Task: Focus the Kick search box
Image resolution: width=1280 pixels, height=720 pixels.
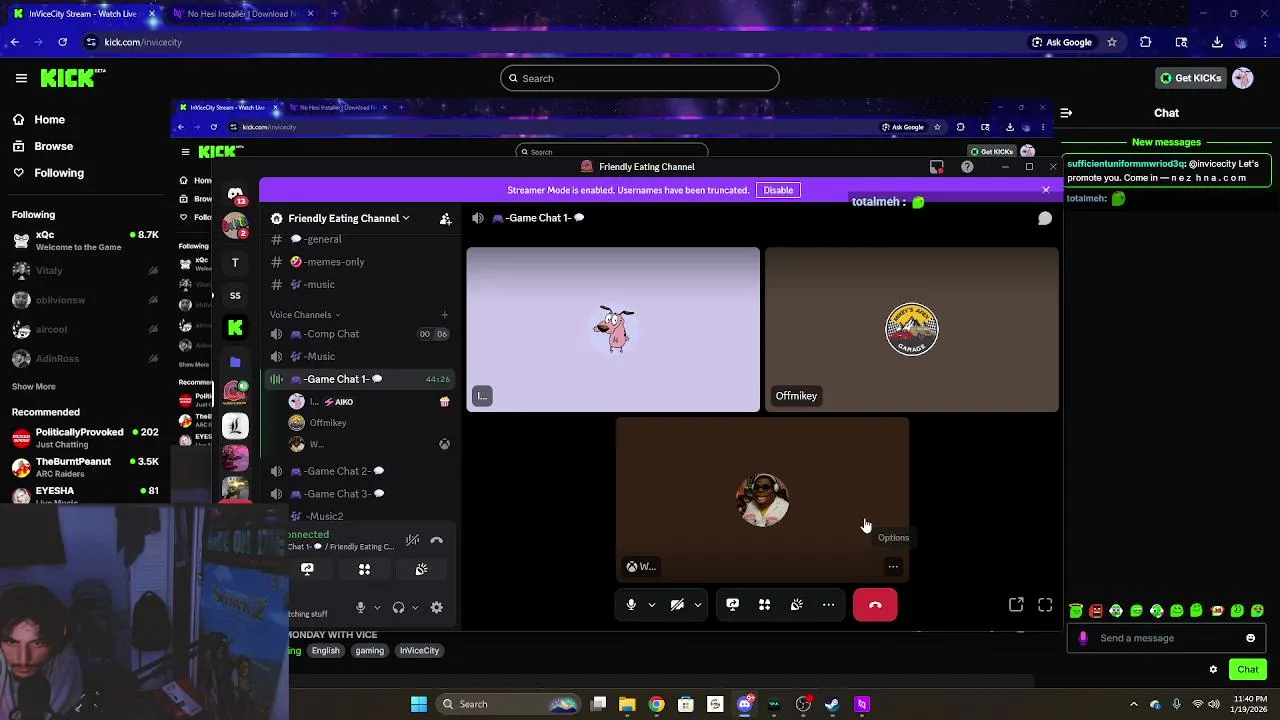Action: coord(640,78)
